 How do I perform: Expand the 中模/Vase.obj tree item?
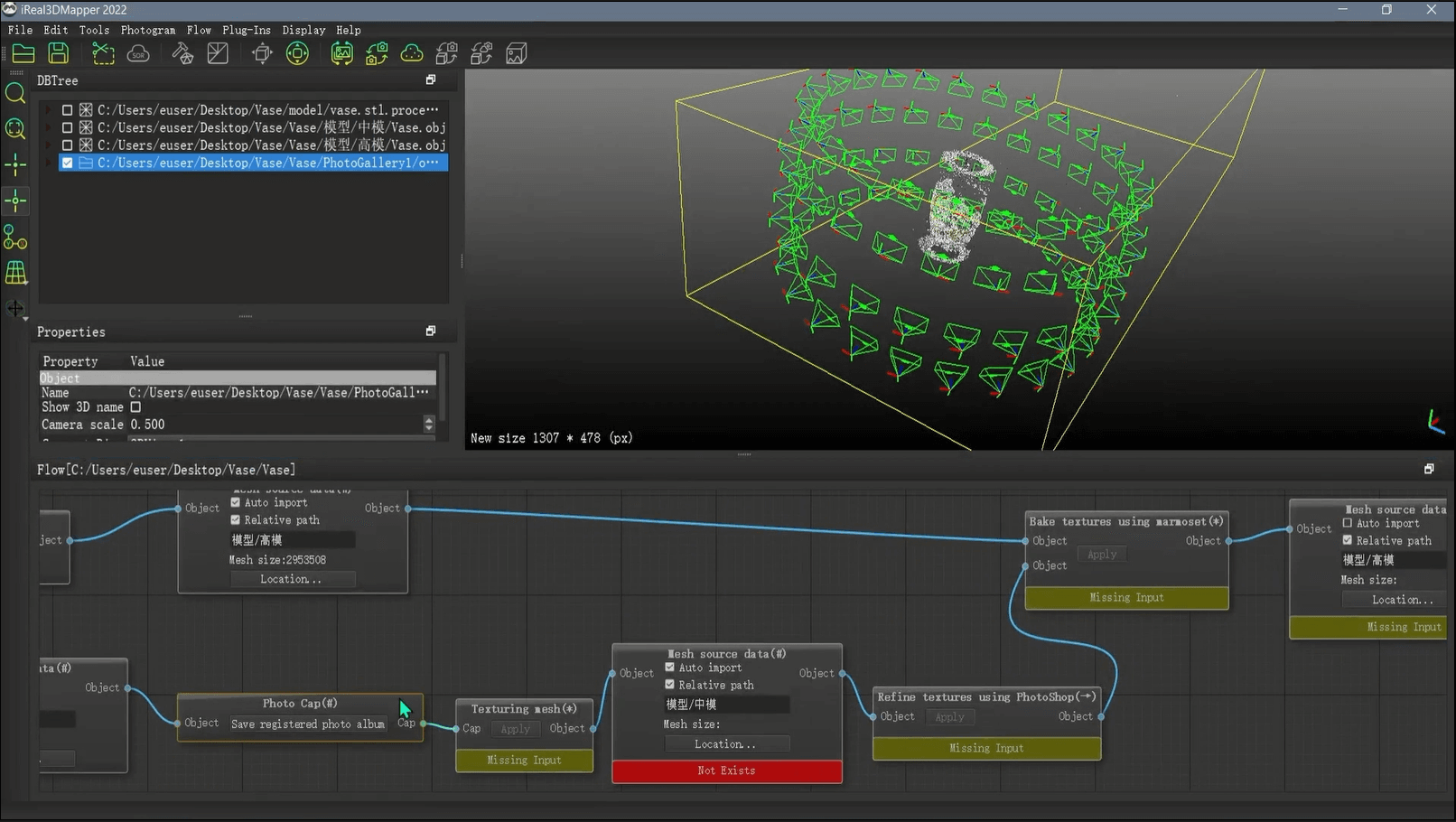48,127
